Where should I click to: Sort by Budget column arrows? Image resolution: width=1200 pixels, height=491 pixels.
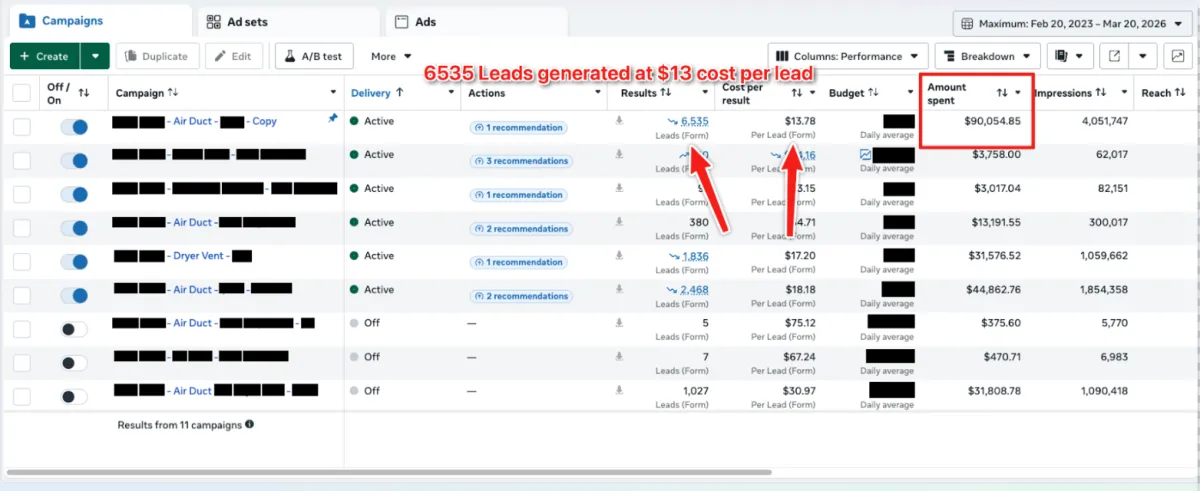[872, 93]
